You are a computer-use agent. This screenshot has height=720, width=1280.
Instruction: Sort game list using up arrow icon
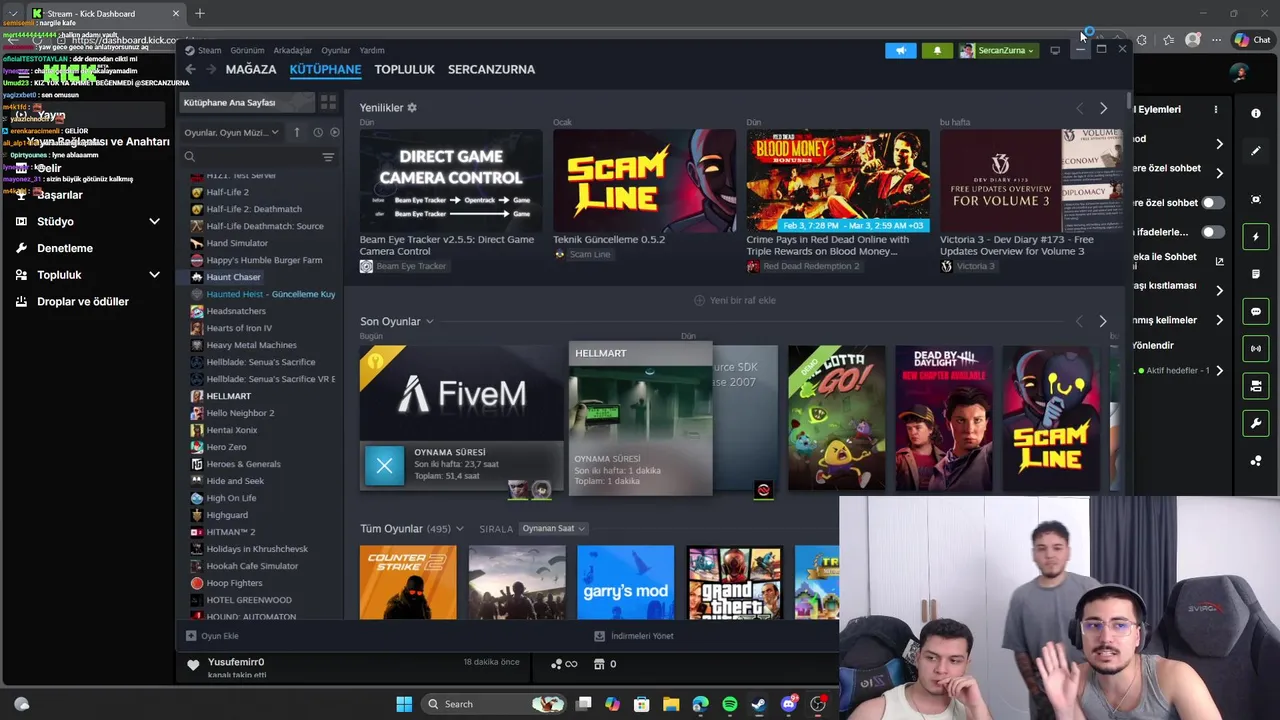pyautogui.click(x=296, y=132)
